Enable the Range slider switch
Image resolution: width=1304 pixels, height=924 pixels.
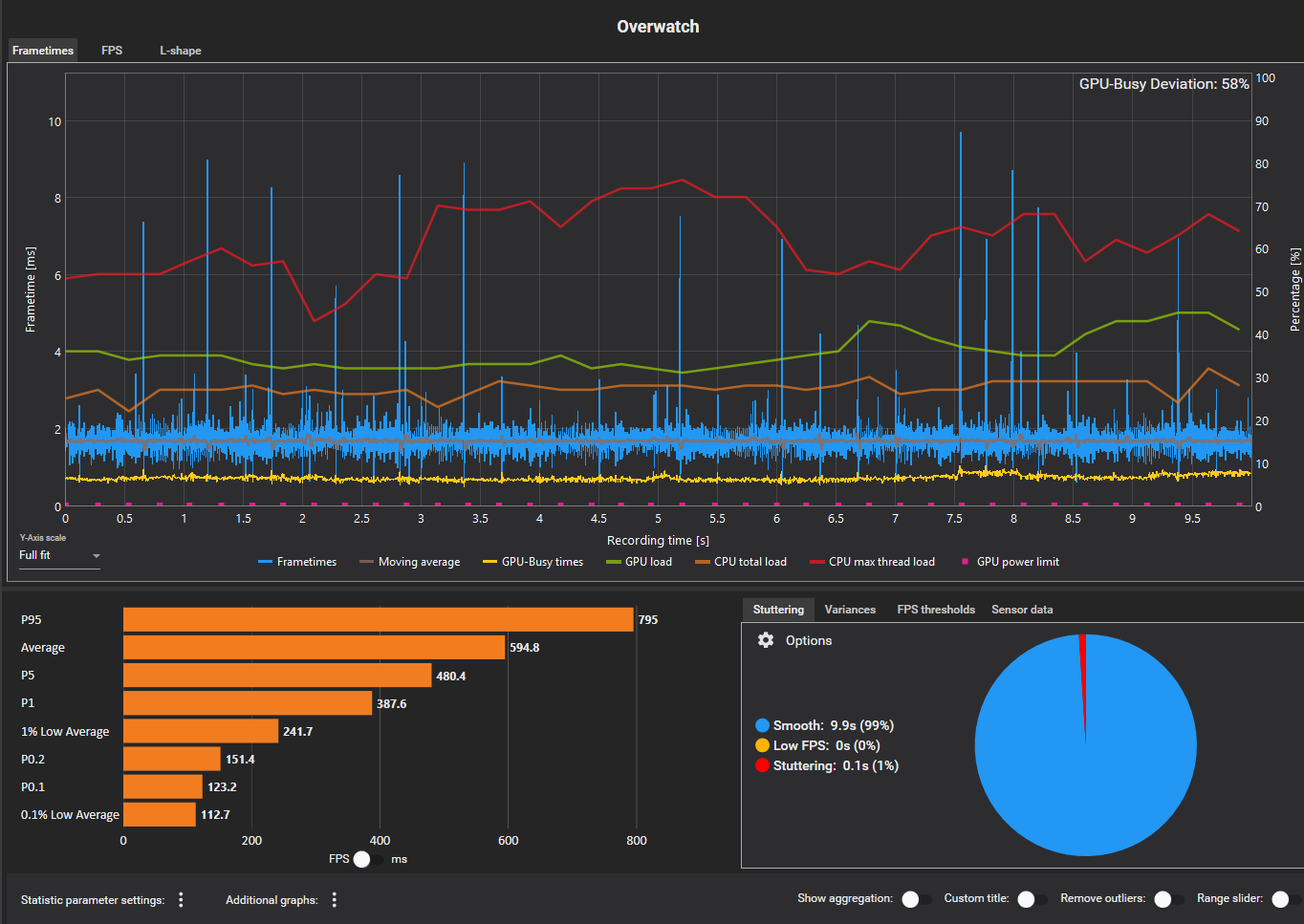1286,899
